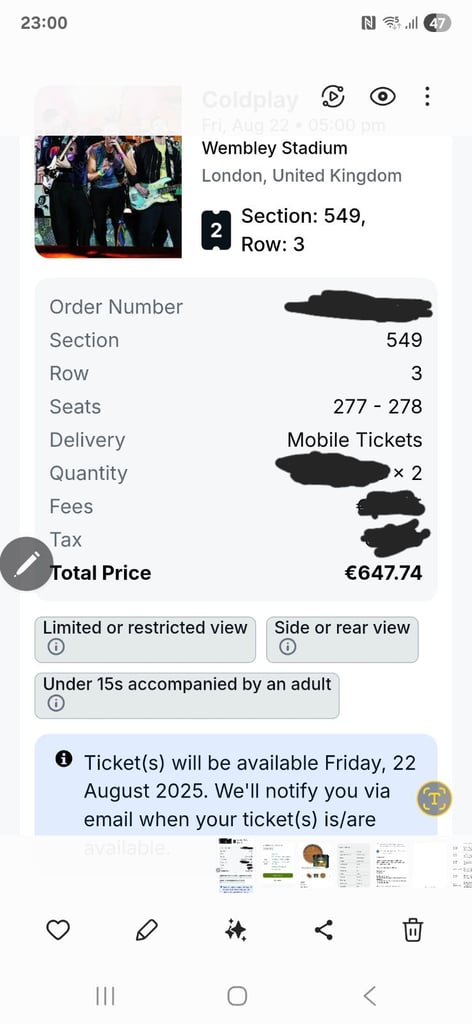Toggle the heart favorite icon
The height and width of the screenshot is (1024, 472).
pyautogui.click(x=58, y=929)
